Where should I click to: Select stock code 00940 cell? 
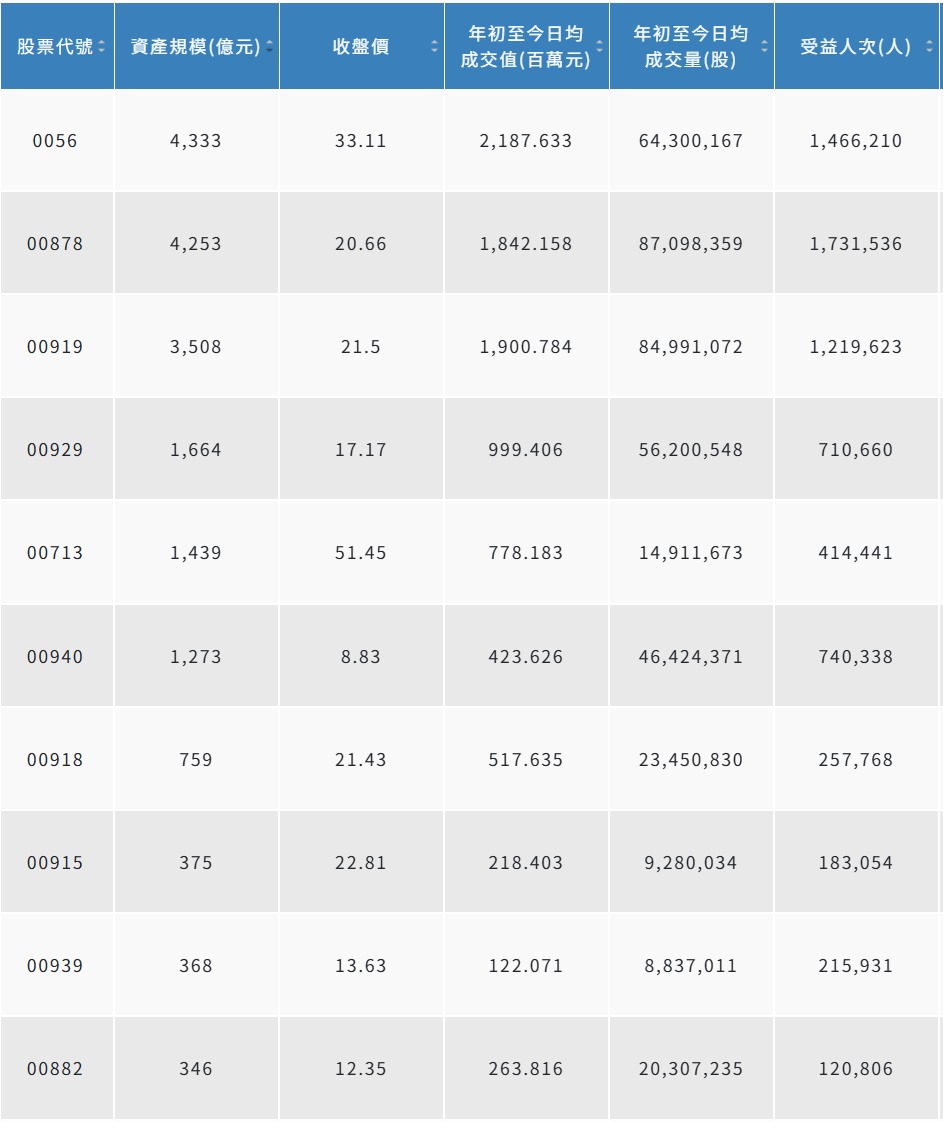[x=57, y=656]
